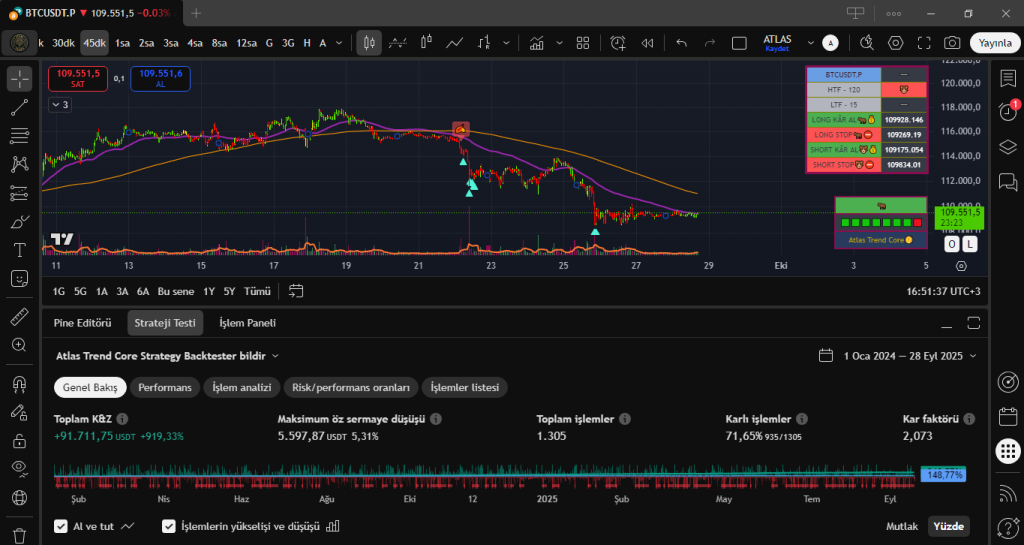Open the time interval dropdown arrow
The width and height of the screenshot is (1024, 545).
[x=340, y=43]
